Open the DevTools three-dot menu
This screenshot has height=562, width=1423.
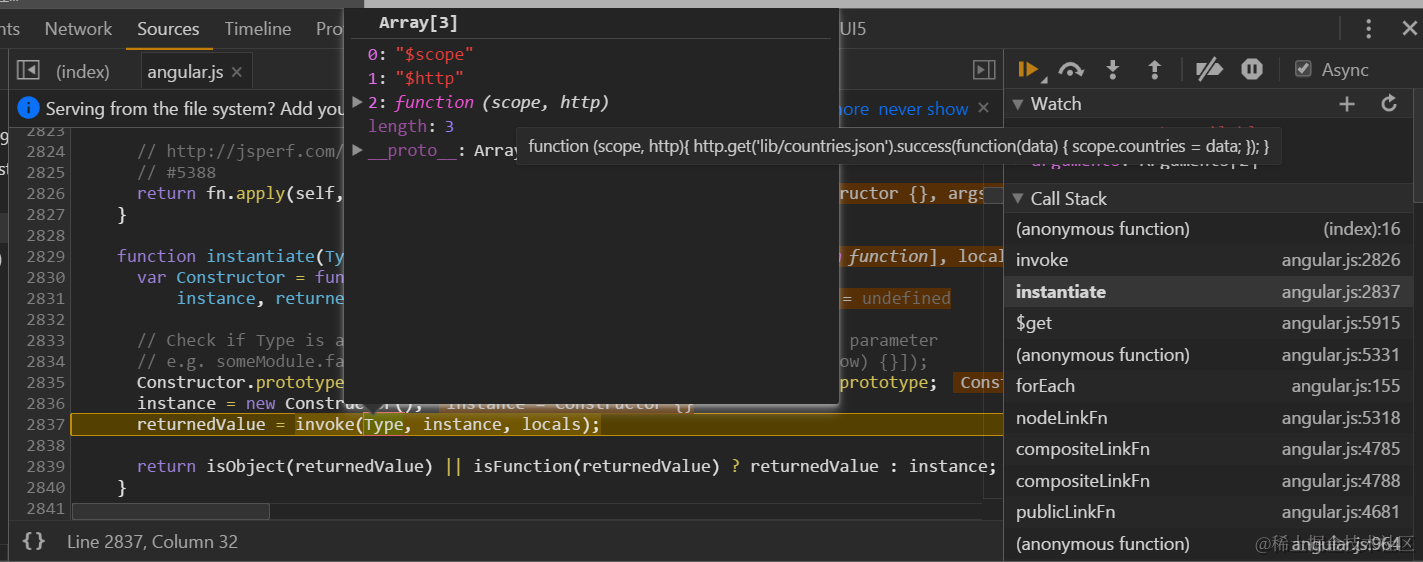tap(1369, 29)
